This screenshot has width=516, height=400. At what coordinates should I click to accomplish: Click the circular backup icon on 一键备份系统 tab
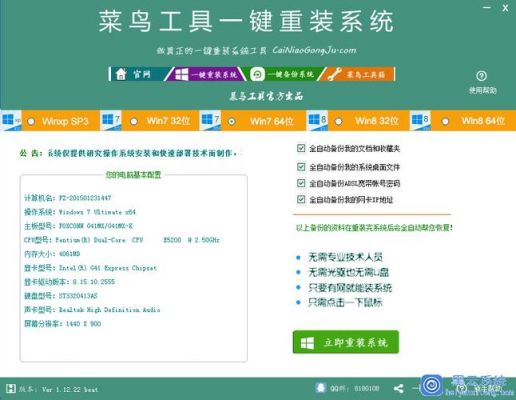257,74
